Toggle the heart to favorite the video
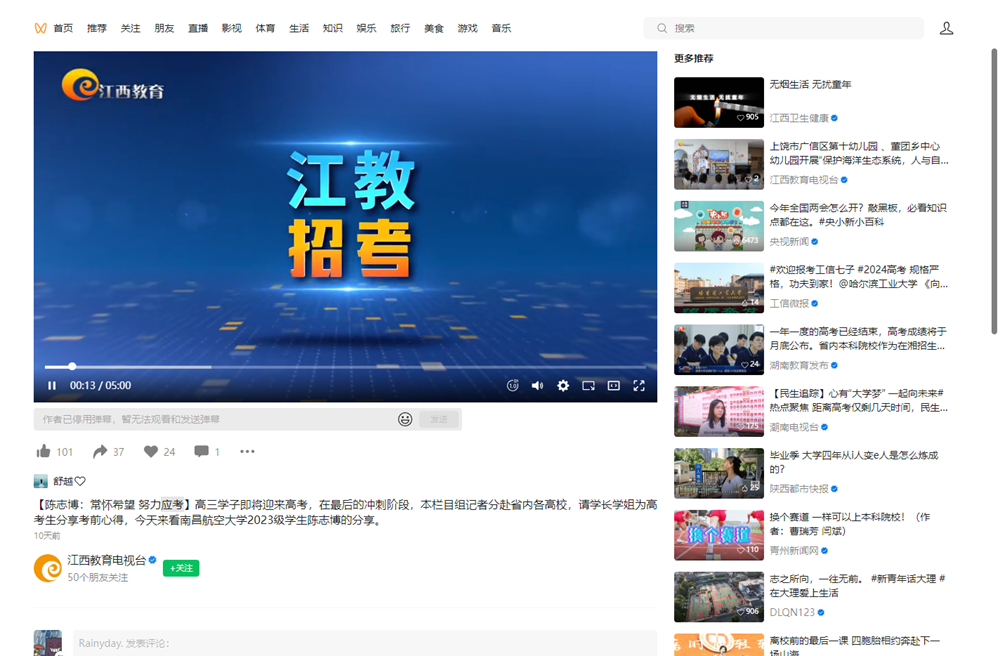Screen dimensions: 1000x656 pyautogui.click(x=152, y=451)
